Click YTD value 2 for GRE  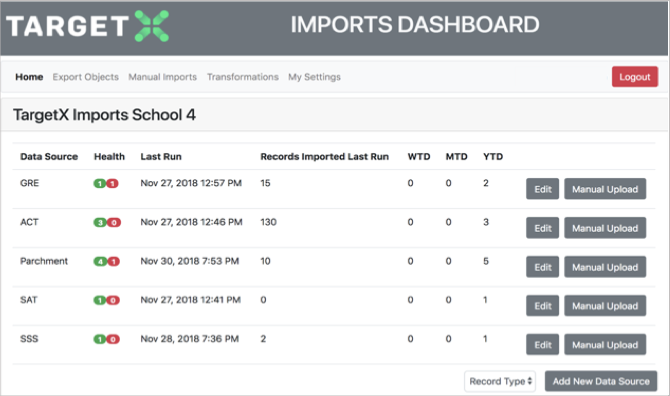point(486,183)
